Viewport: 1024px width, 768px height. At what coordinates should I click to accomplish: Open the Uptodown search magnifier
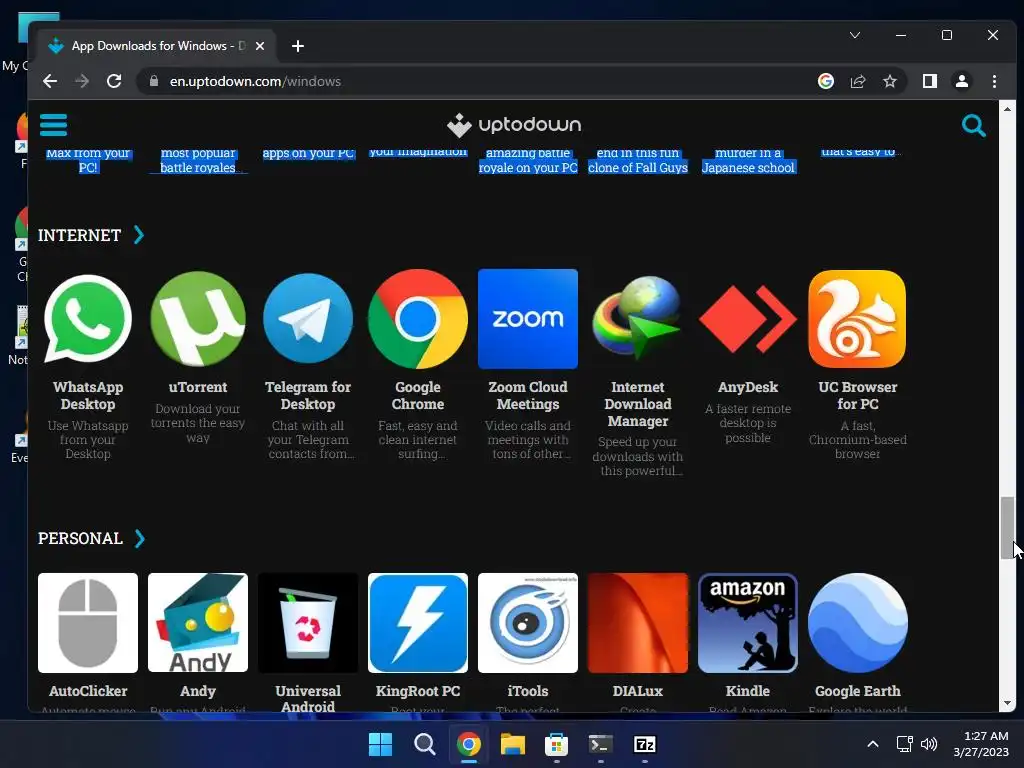click(x=973, y=125)
